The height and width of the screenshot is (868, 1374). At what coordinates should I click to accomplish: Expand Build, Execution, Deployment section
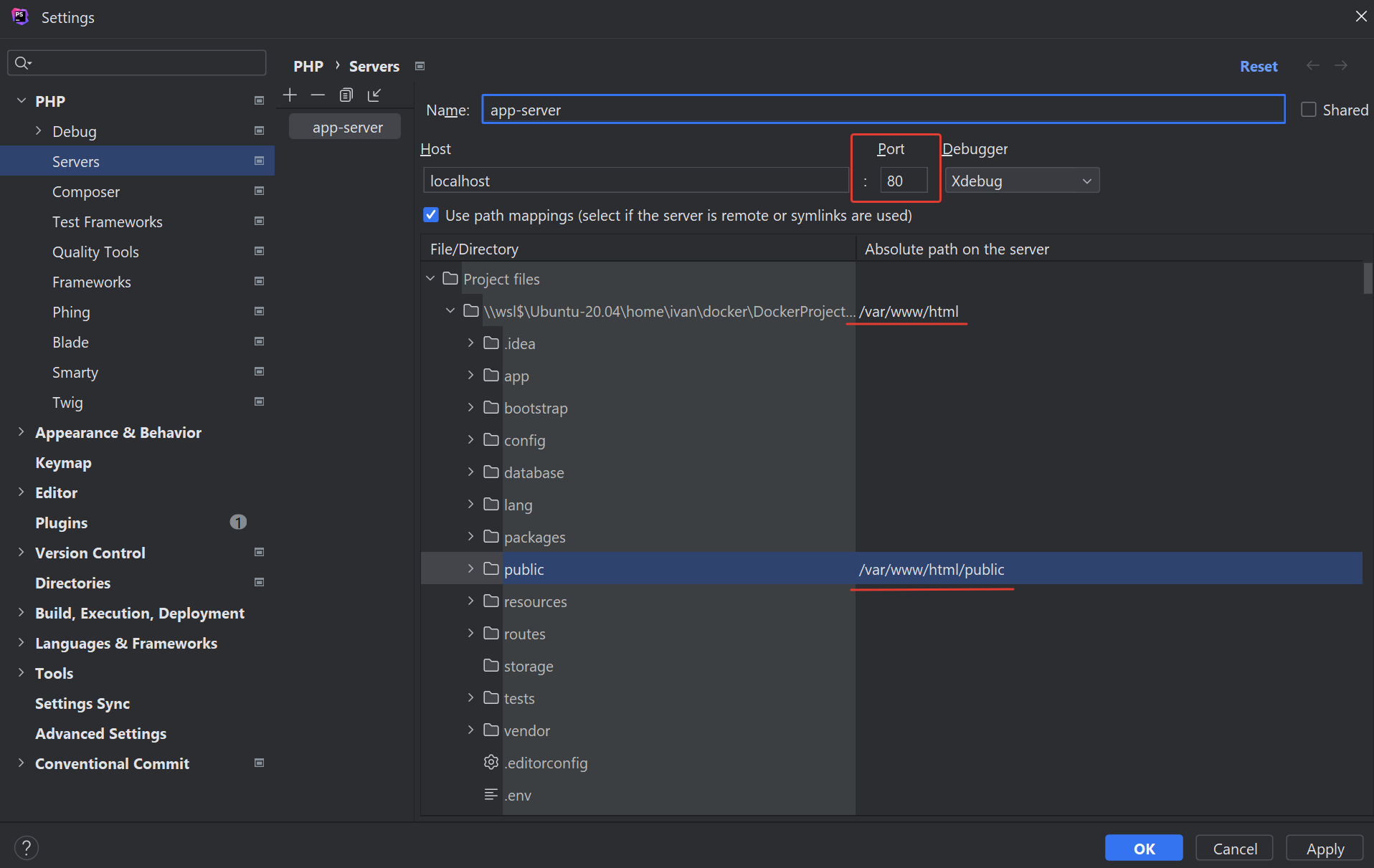(22, 613)
